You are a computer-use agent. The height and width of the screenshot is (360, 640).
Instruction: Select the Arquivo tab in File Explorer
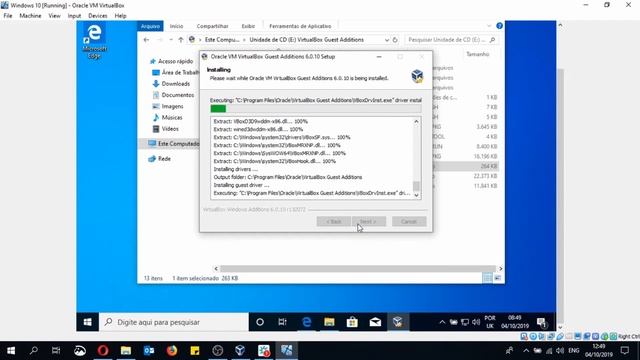(x=150, y=26)
